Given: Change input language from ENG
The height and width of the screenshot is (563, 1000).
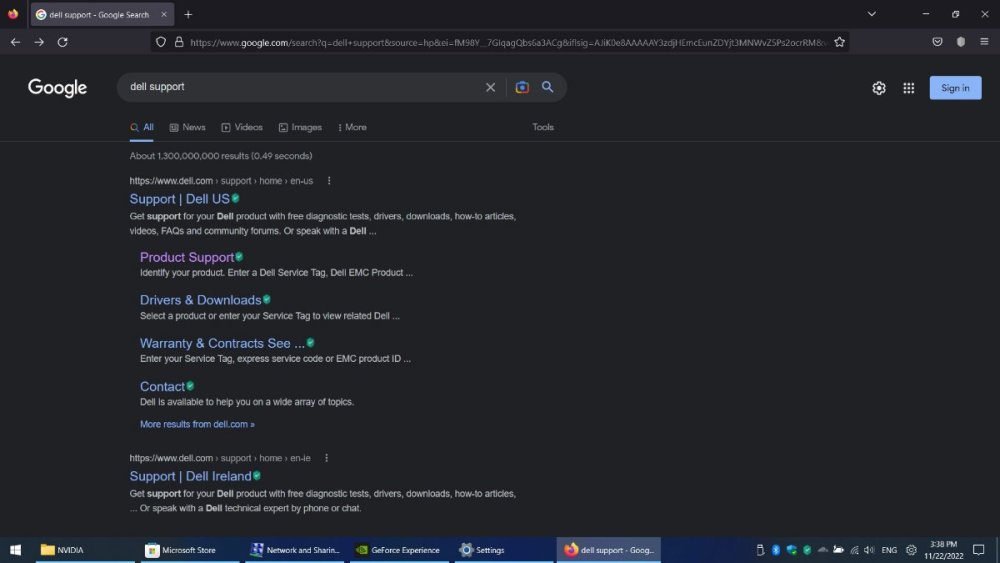Looking at the screenshot, I should coord(889,550).
